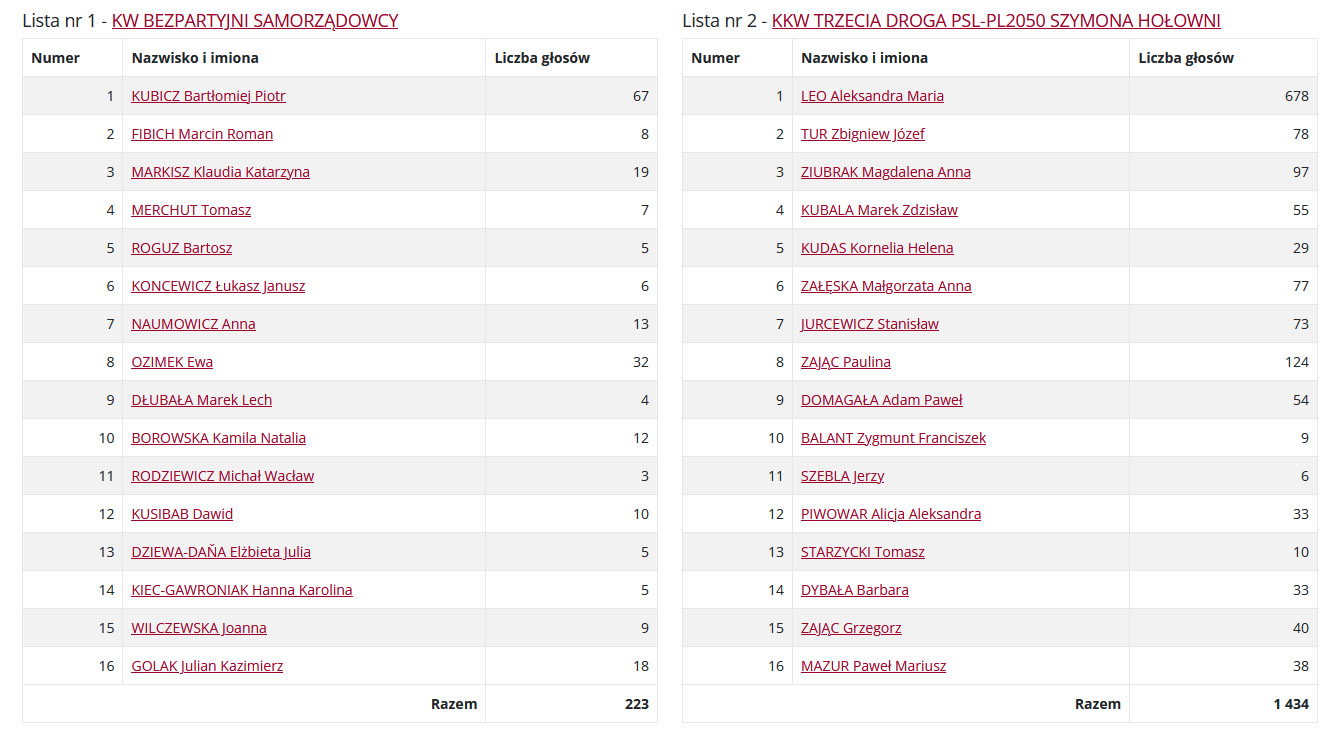Open MAZUR Paweł Mariusz page
This screenshot has width=1342, height=730.
(873, 666)
